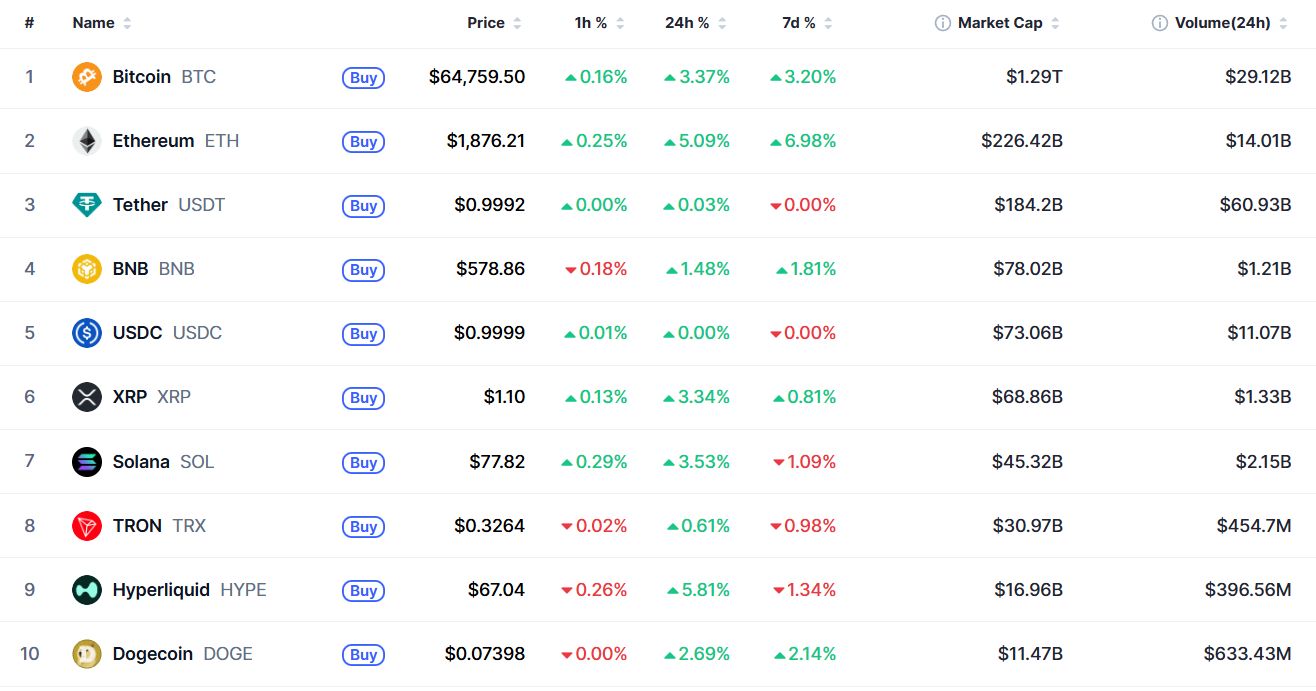The image size is (1316, 691).
Task: Sort the table by Price column
Action: tap(494, 23)
